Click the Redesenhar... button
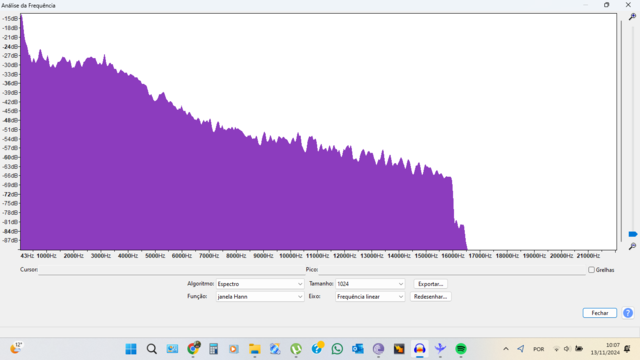The height and width of the screenshot is (360, 640). 430,297
